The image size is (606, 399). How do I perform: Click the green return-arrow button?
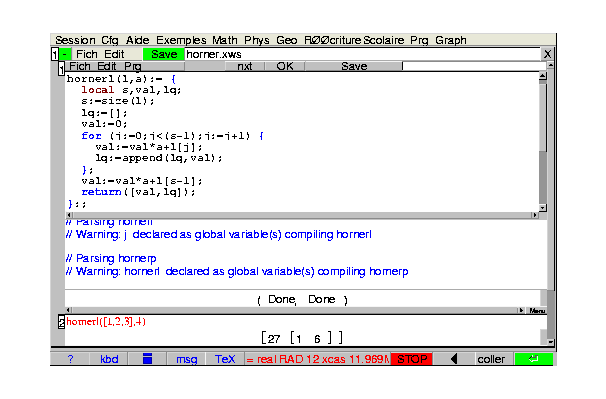[533, 359]
